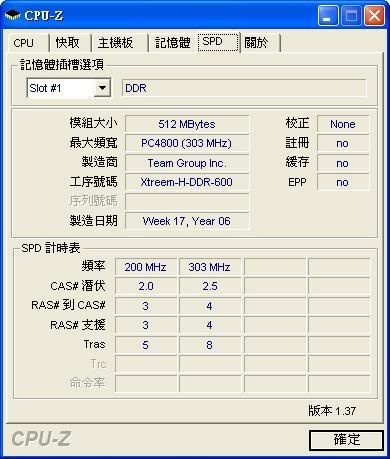Click the 512 MBytes module size value
The width and height of the screenshot is (390, 459).
(187, 124)
